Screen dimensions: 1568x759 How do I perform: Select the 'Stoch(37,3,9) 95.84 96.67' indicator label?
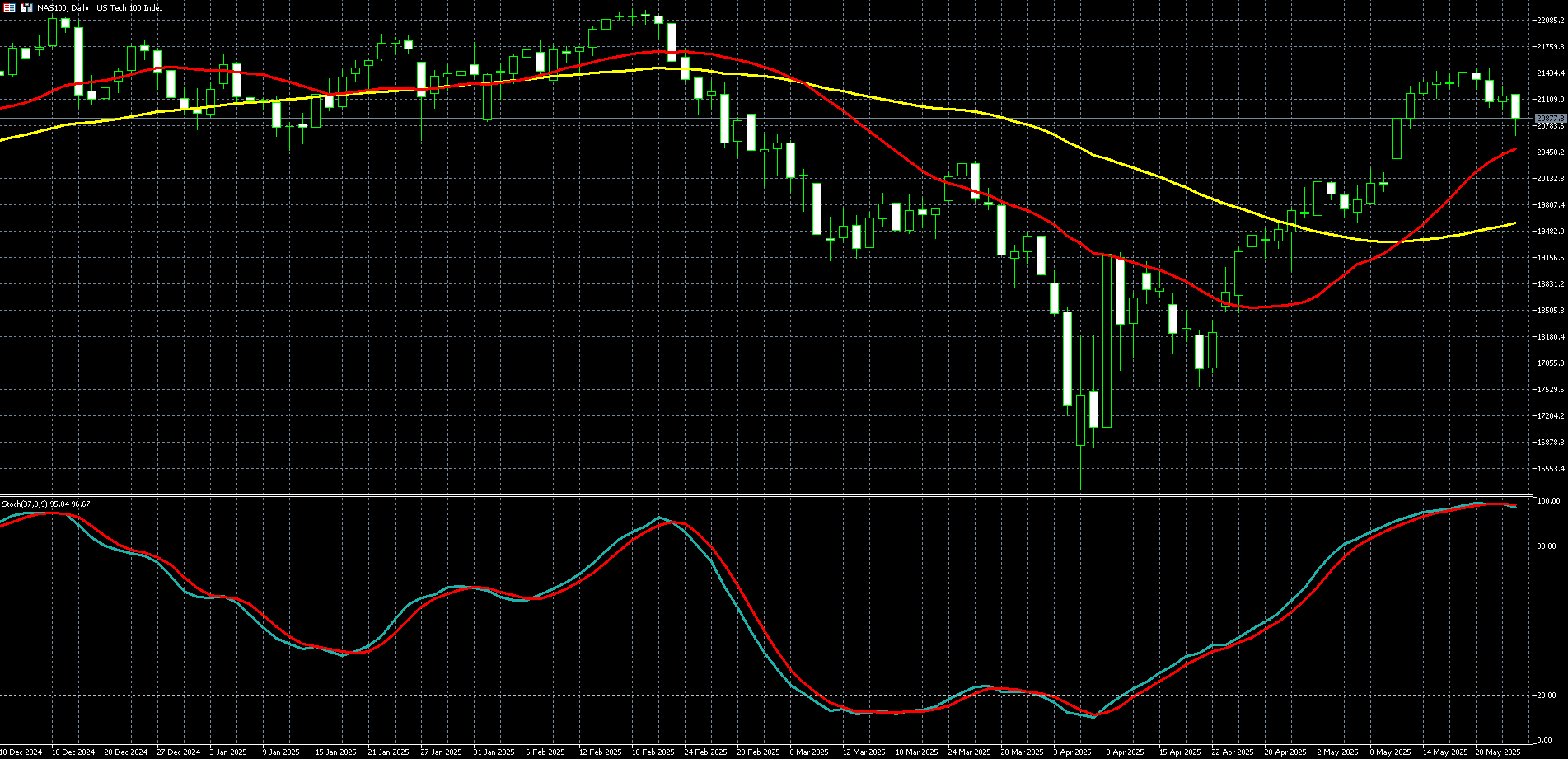click(x=46, y=504)
